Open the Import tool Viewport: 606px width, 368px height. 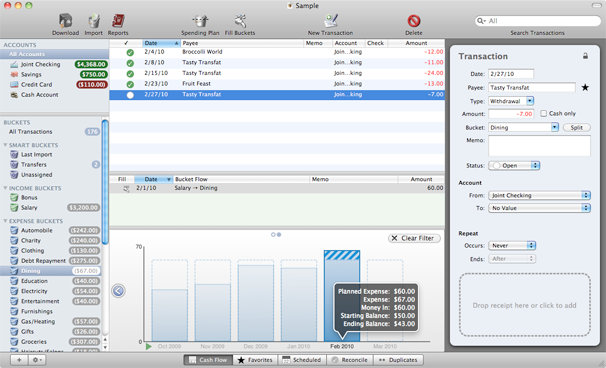pyautogui.click(x=94, y=21)
